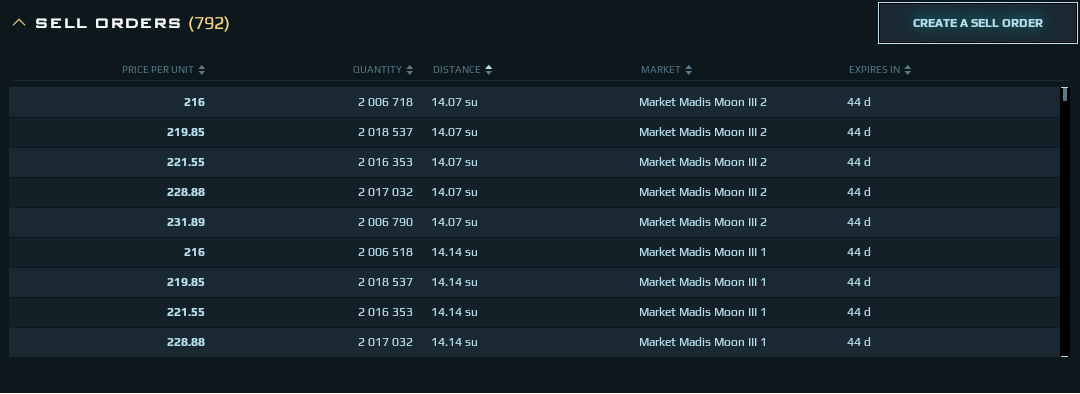Image resolution: width=1080 pixels, height=394 pixels.
Task: Collapse the Sell Orders section chevron
Action: click(19, 23)
